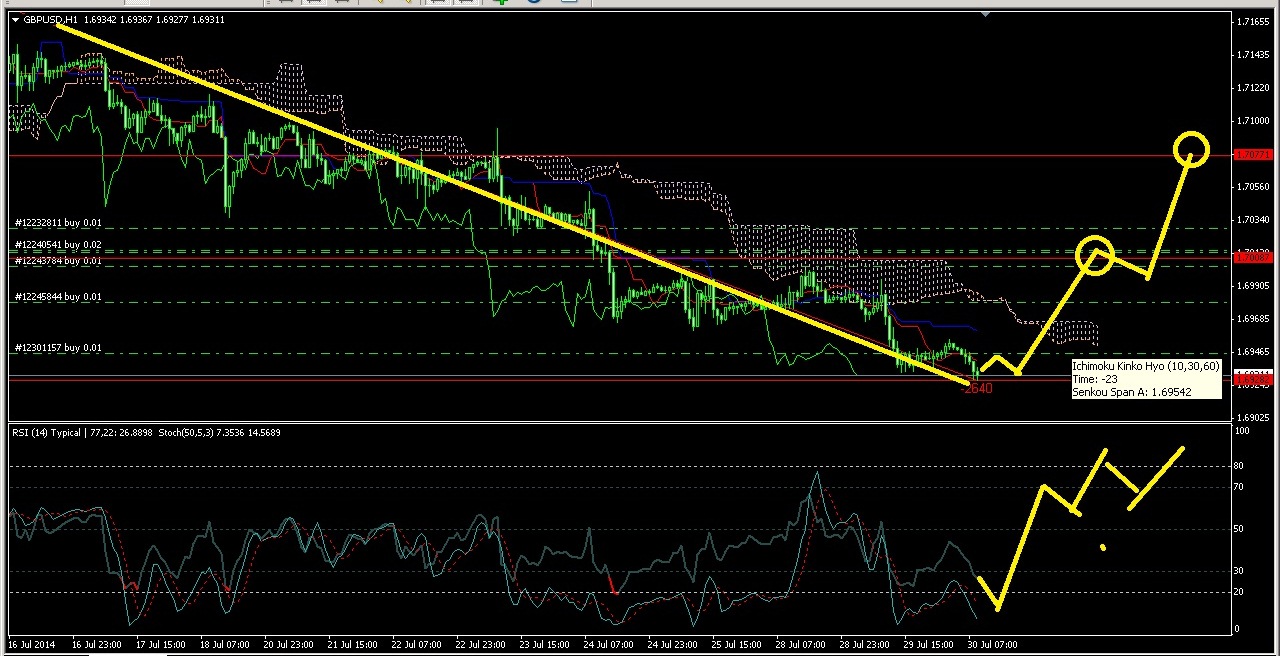The image size is (1280, 656).
Task: Click the Ichimoku Kinko Hyo tooltip
Action: pyautogui.click(x=1145, y=380)
